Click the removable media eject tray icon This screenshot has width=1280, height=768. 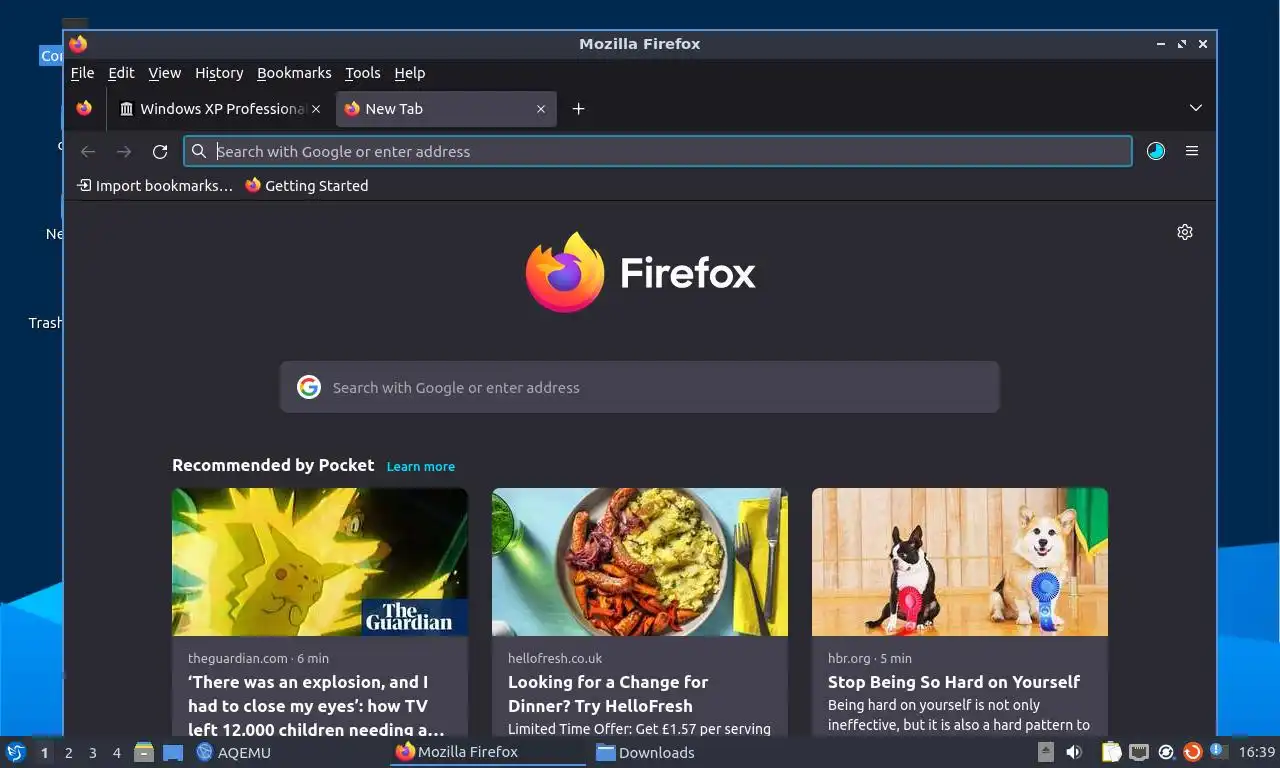(1045, 752)
